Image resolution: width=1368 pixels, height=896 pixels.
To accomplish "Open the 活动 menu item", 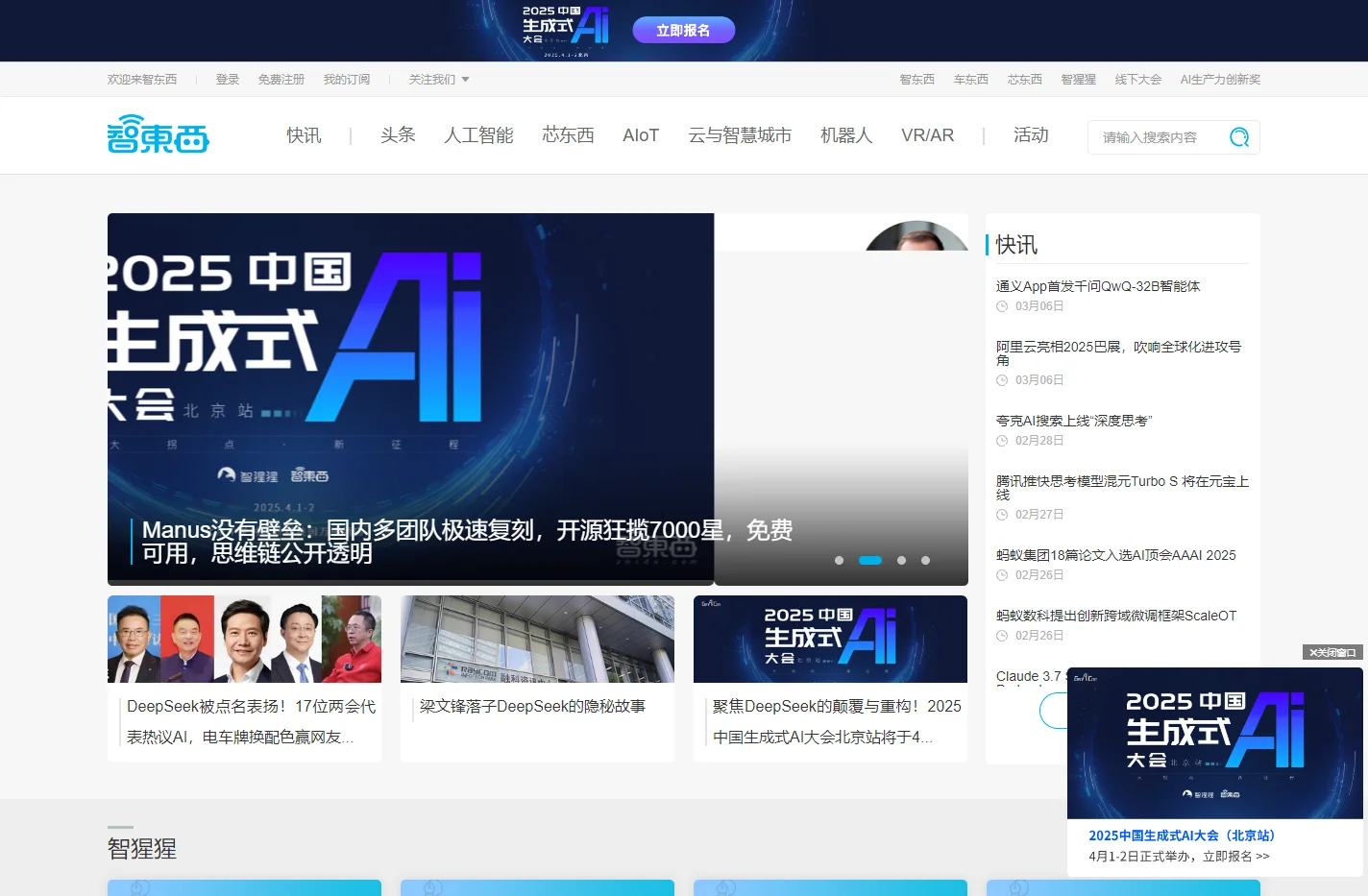I will point(1031,135).
